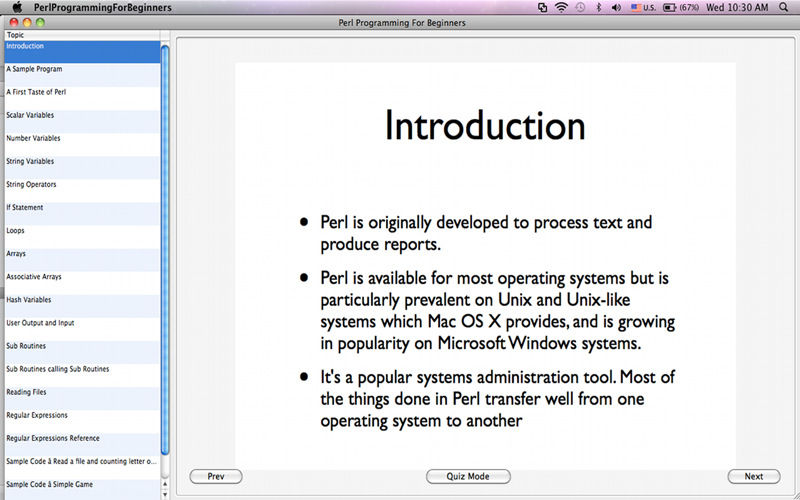This screenshot has height=500, width=800.
Task: Minimize the Perl Programming window
Action: 27,22
